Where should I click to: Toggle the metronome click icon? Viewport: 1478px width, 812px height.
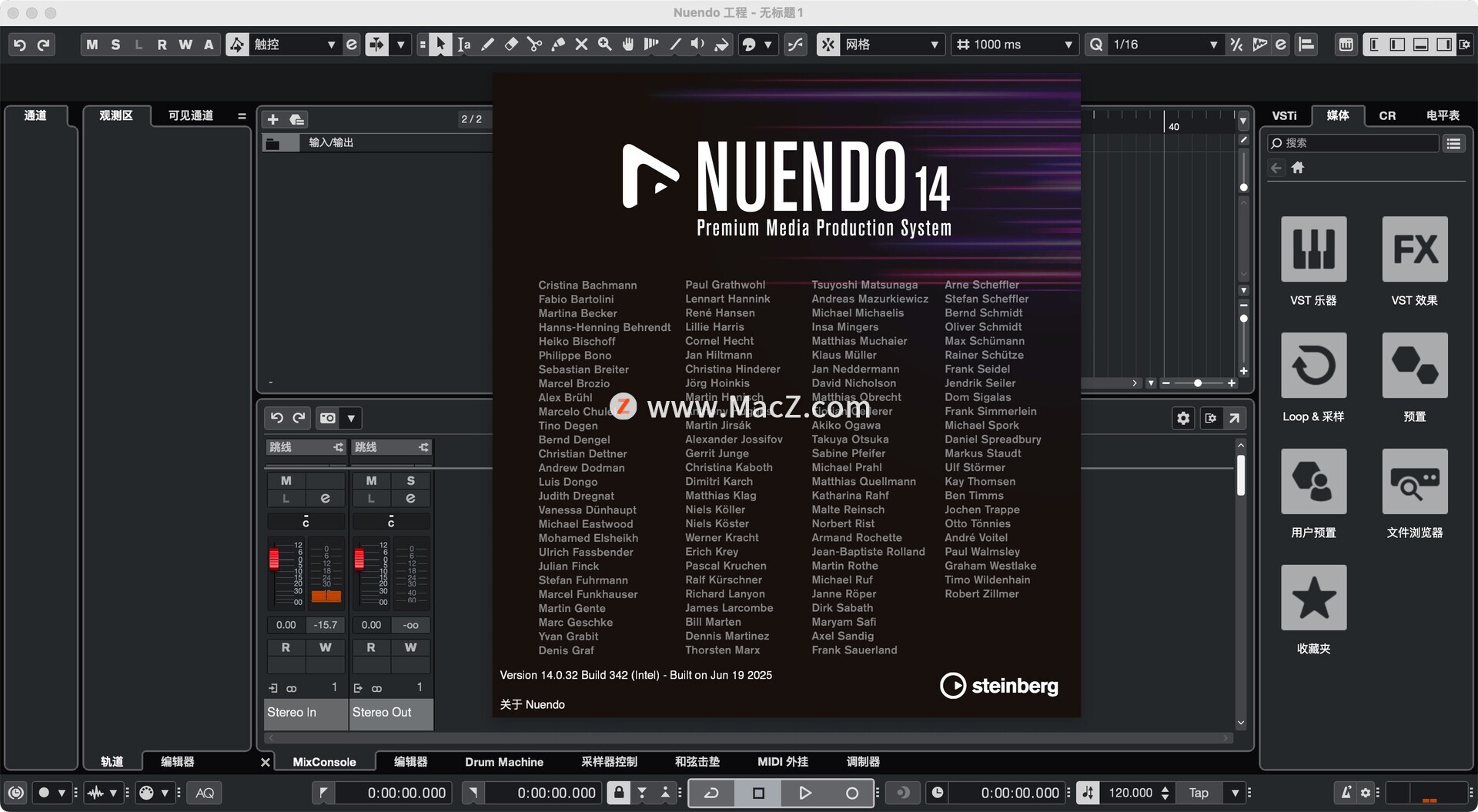pyautogui.click(x=1346, y=793)
